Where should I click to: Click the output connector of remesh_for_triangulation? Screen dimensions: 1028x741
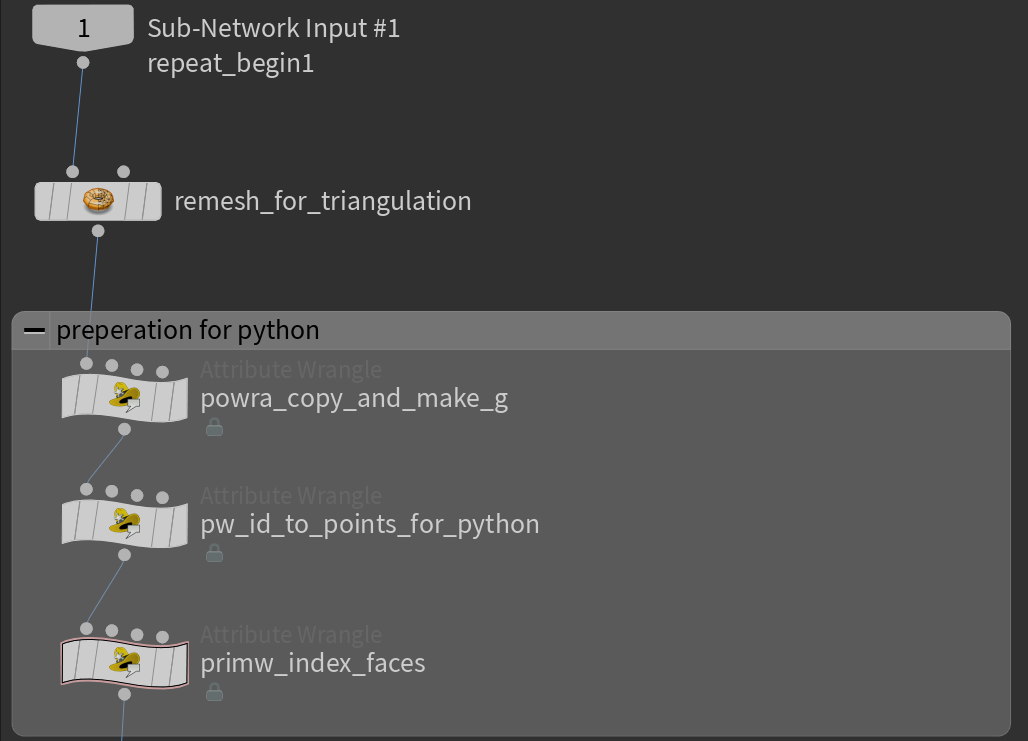[x=98, y=231]
